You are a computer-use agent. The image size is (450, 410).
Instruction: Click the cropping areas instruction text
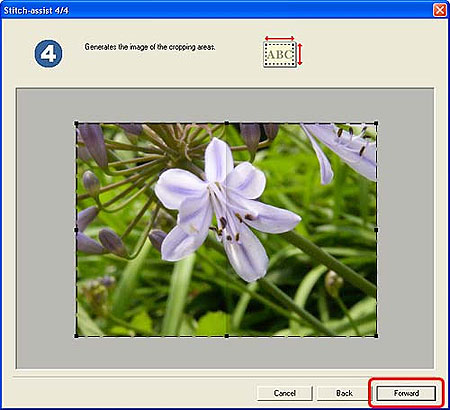[150, 47]
